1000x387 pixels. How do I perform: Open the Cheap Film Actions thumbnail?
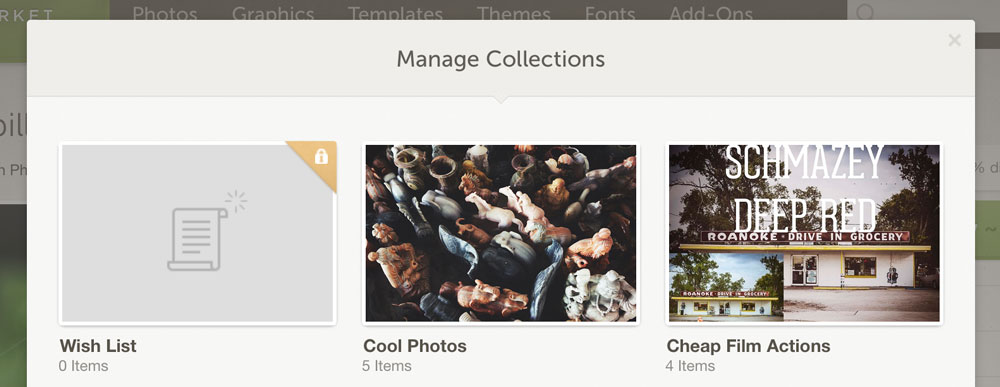click(804, 233)
